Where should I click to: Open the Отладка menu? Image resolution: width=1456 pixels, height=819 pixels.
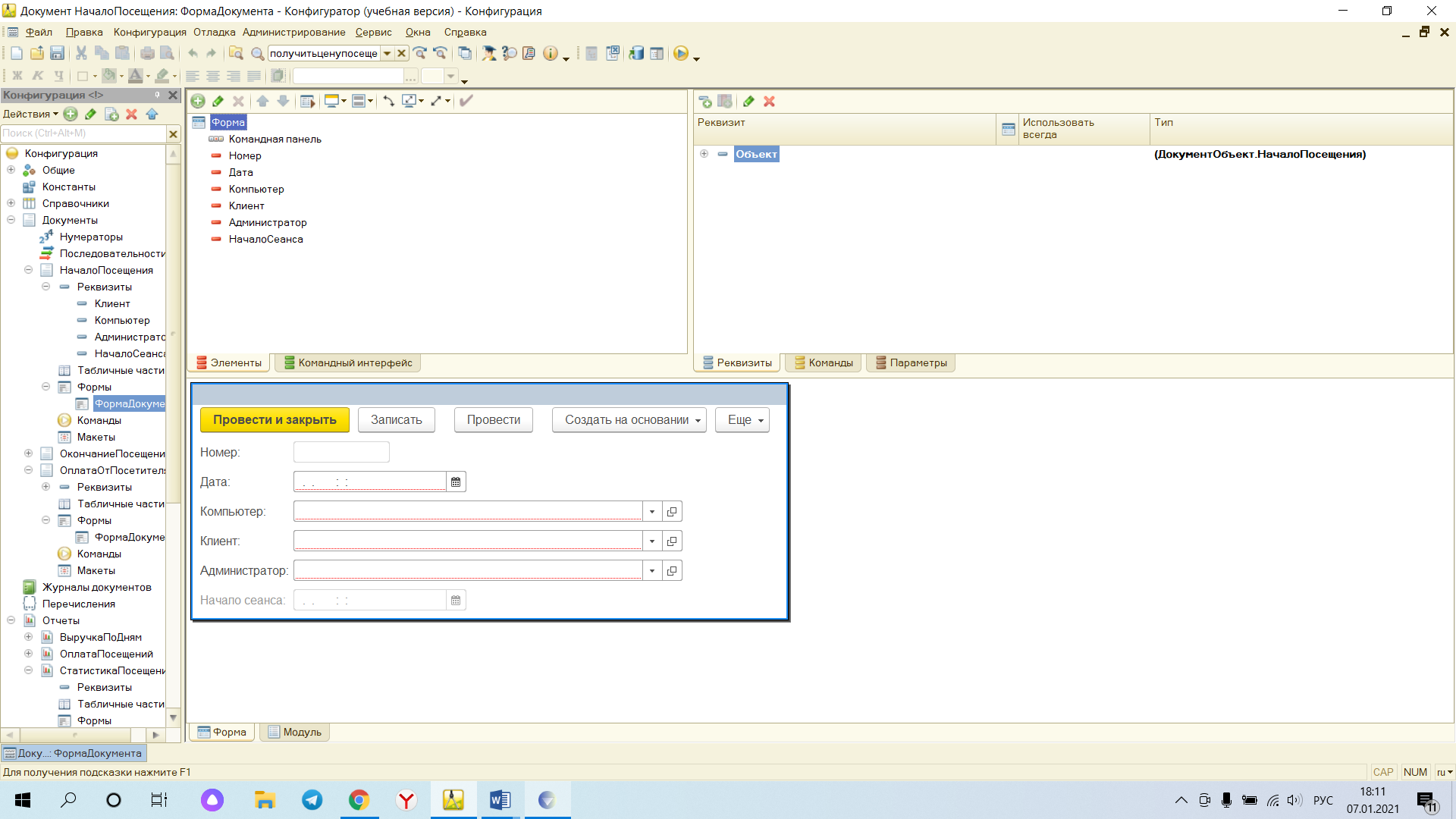pos(214,32)
